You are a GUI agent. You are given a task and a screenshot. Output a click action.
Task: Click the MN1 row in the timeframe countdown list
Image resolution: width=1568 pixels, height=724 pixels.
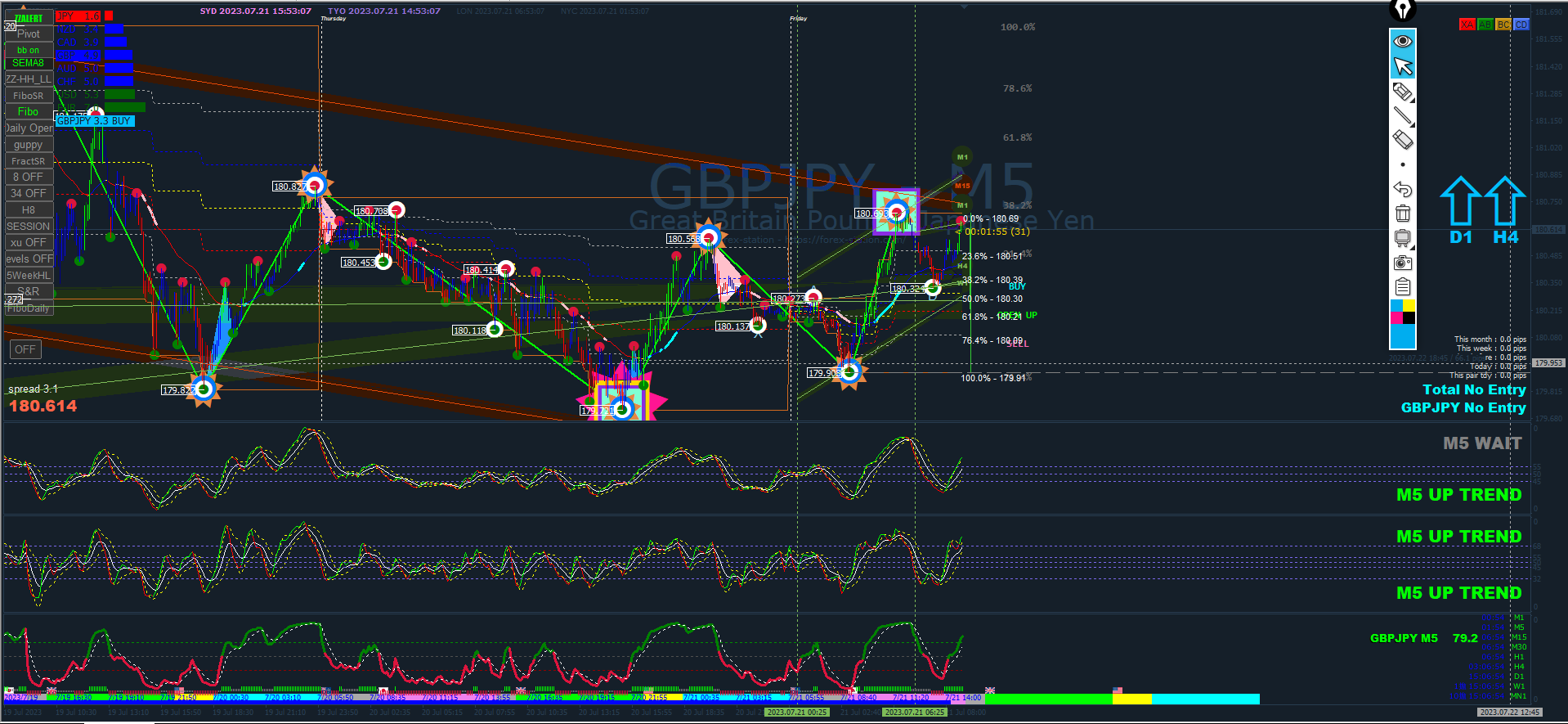tap(1488, 696)
